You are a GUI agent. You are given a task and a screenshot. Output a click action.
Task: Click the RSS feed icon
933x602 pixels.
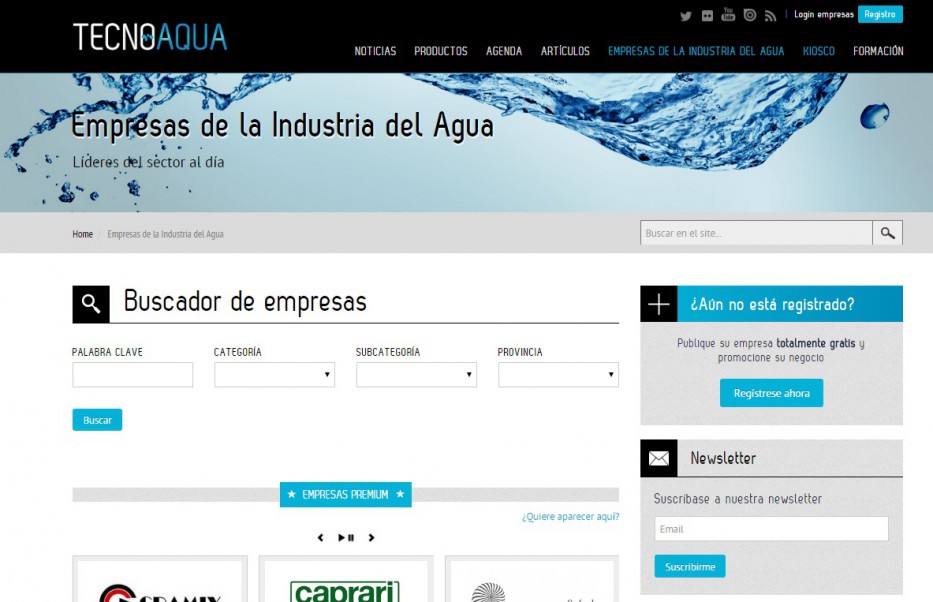click(x=770, y=15)
